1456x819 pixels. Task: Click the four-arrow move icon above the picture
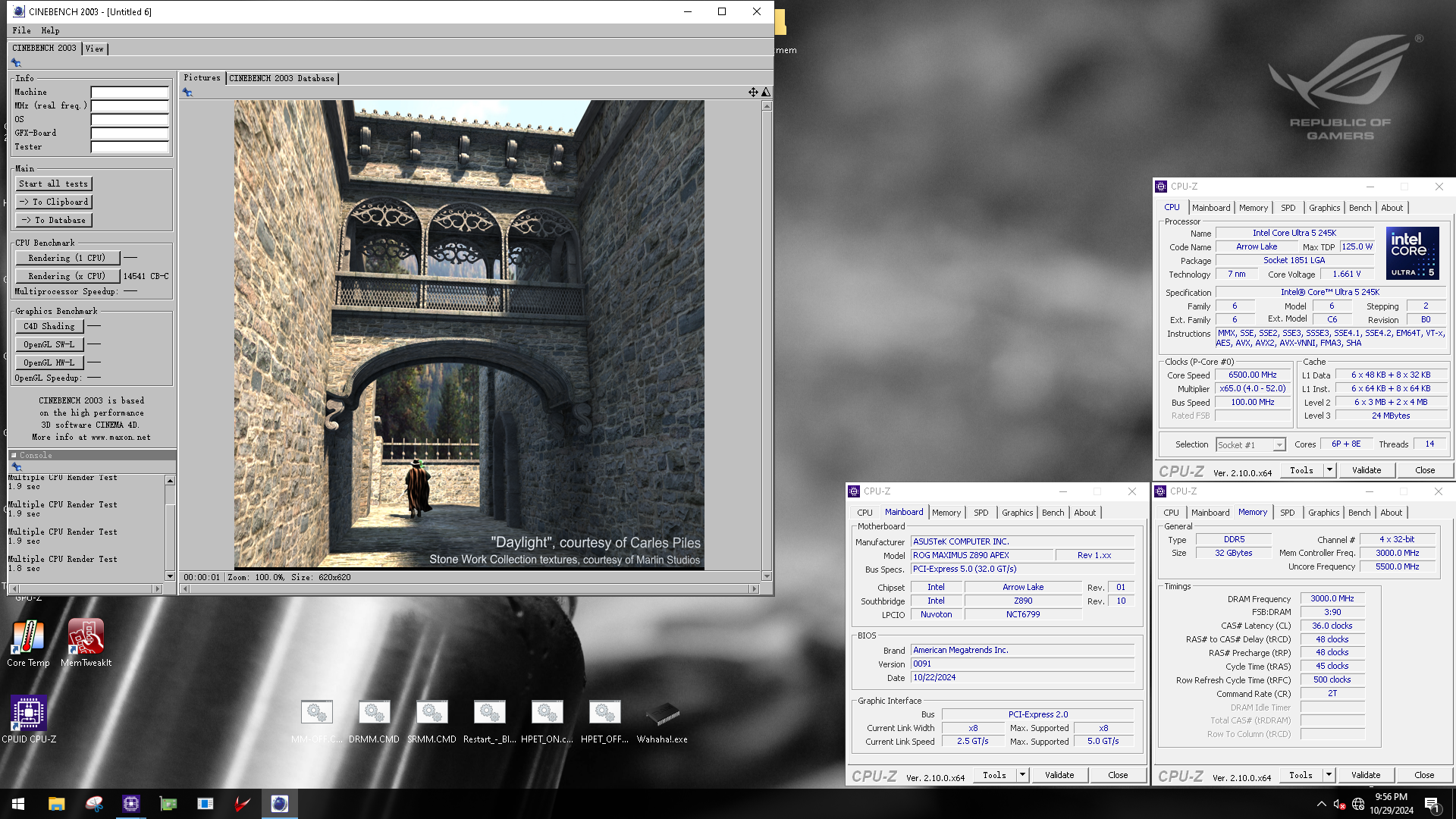[753, 92]
